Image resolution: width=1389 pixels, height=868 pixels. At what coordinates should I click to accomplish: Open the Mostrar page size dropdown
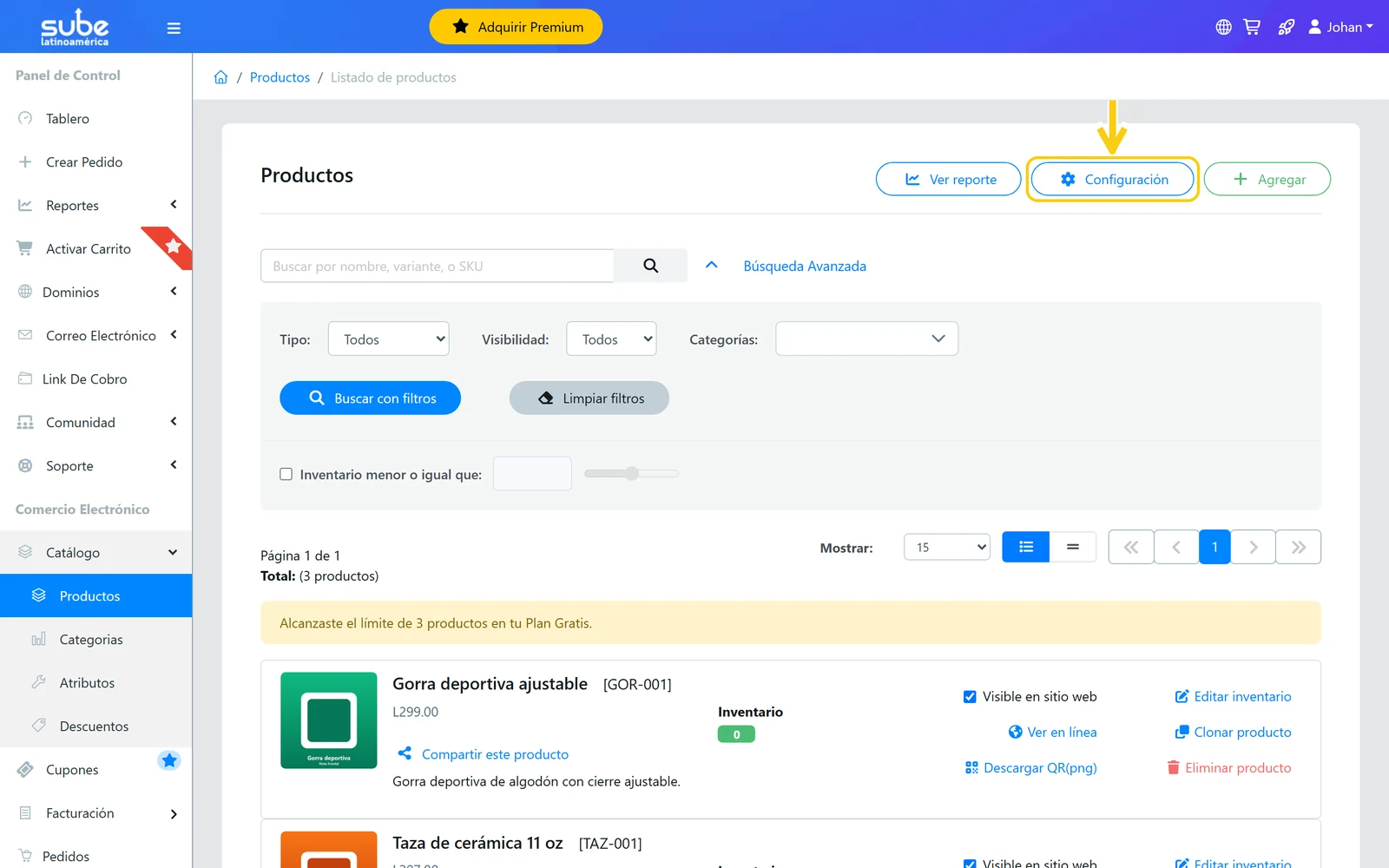pos(947,547)
